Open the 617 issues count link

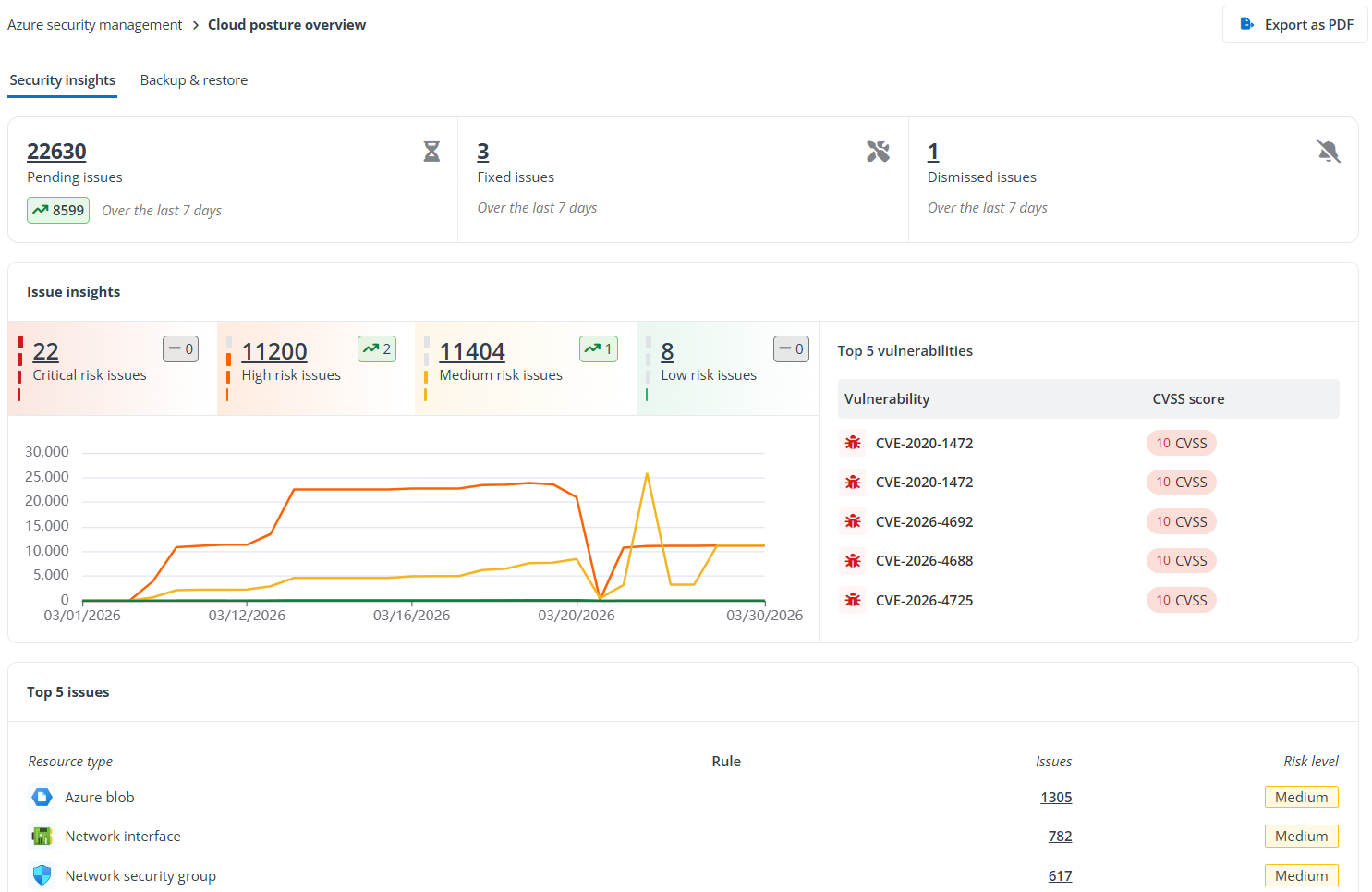click(1060, 876)
